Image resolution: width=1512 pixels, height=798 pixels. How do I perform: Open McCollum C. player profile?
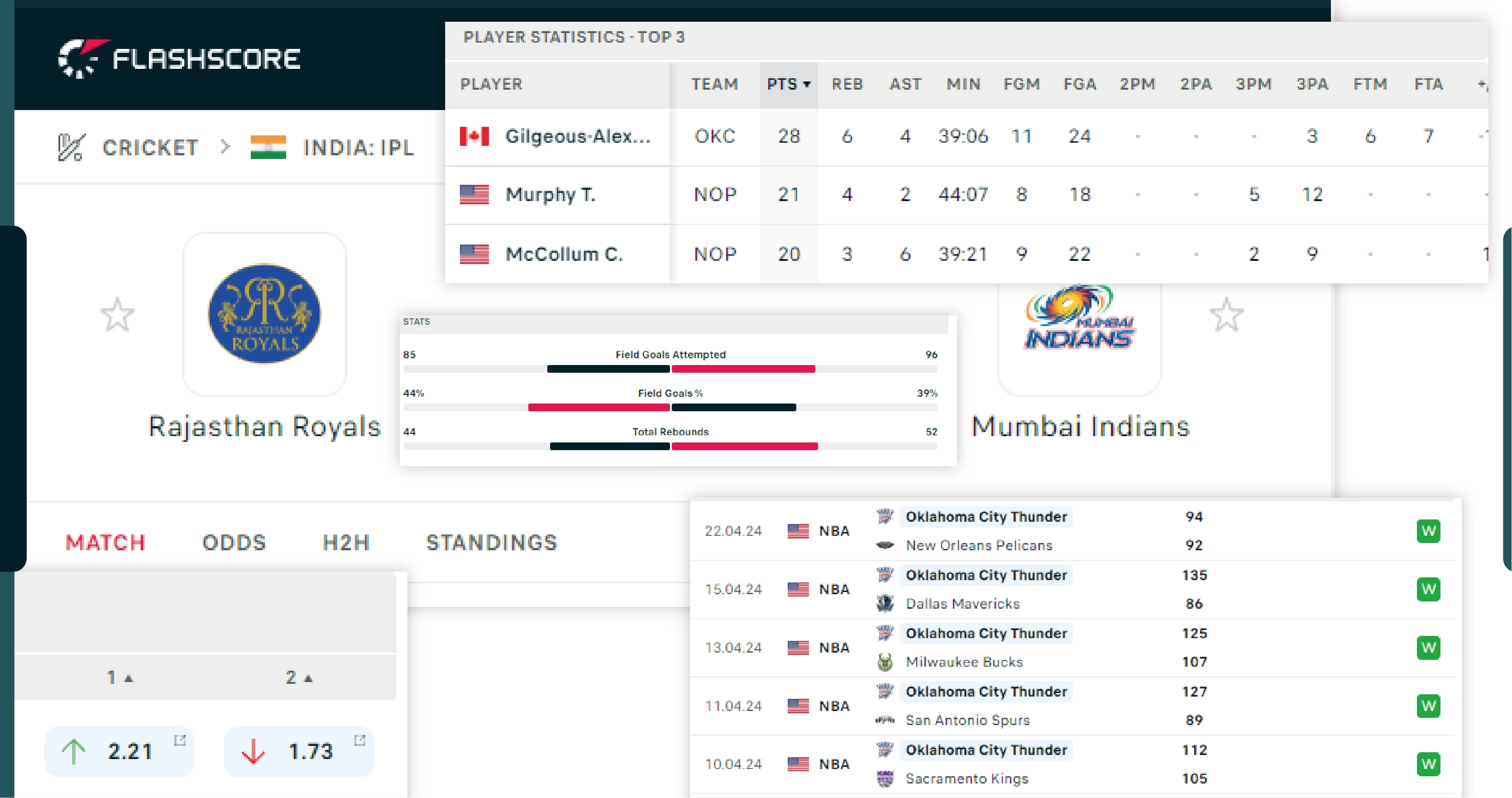[564, 254]
